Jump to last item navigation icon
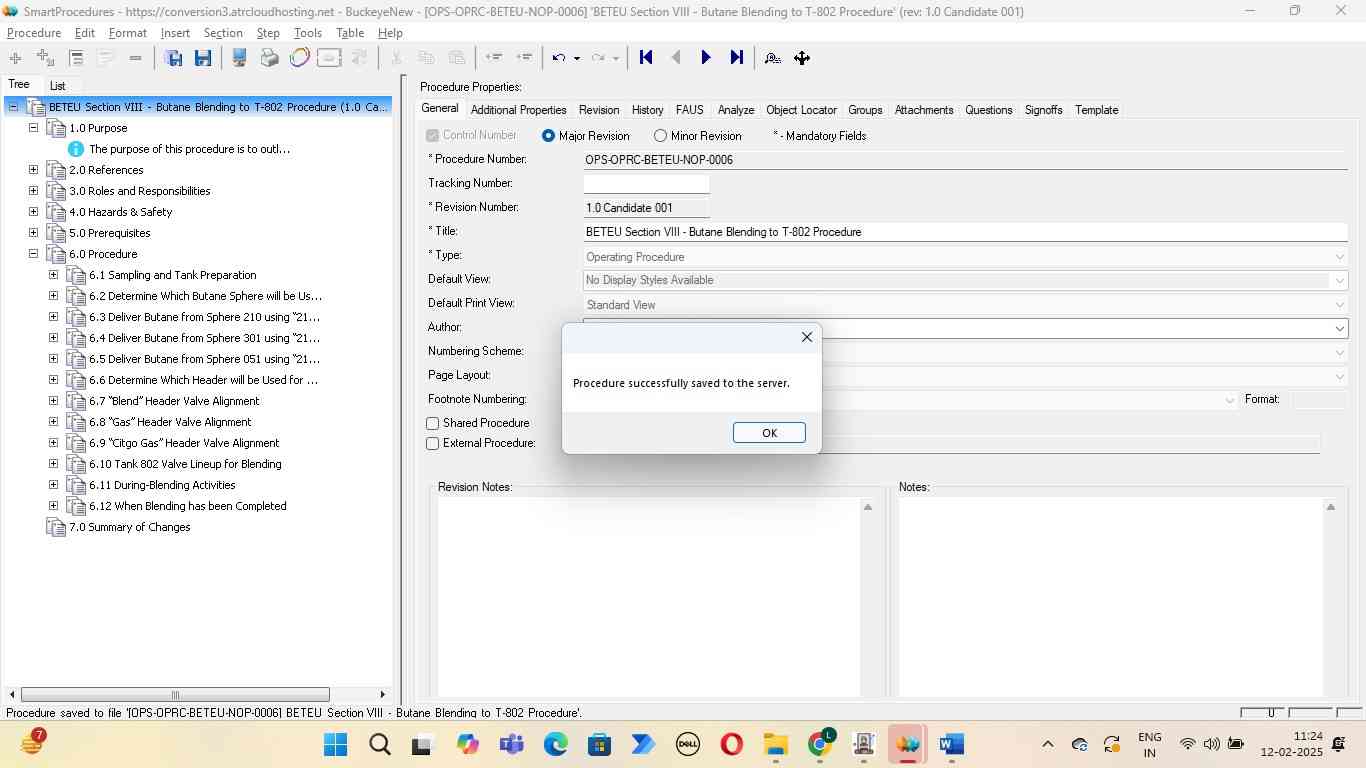 tap(736, 58)
